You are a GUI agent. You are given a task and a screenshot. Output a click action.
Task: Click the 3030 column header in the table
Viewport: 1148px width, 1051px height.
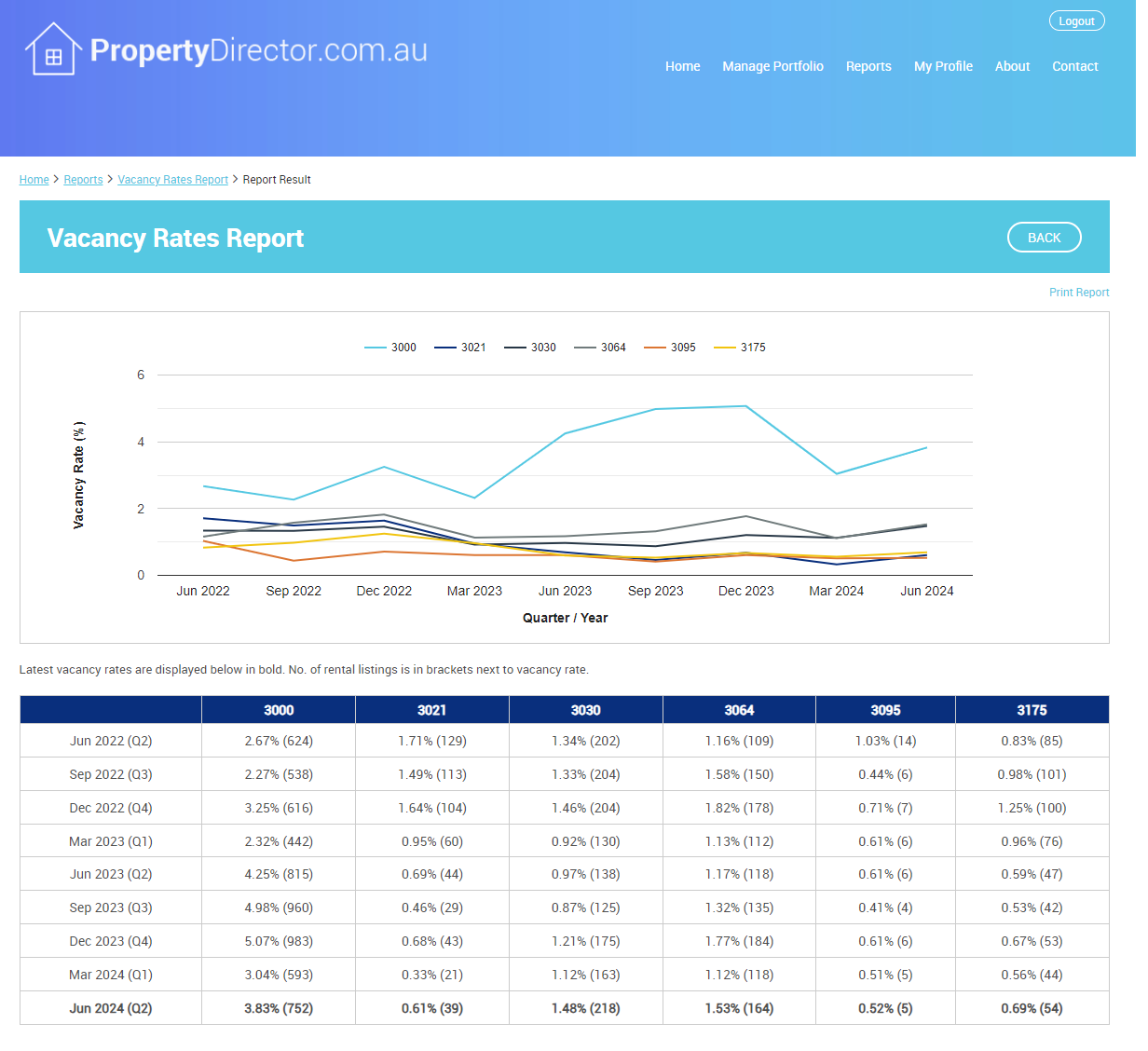pos(585,709)
